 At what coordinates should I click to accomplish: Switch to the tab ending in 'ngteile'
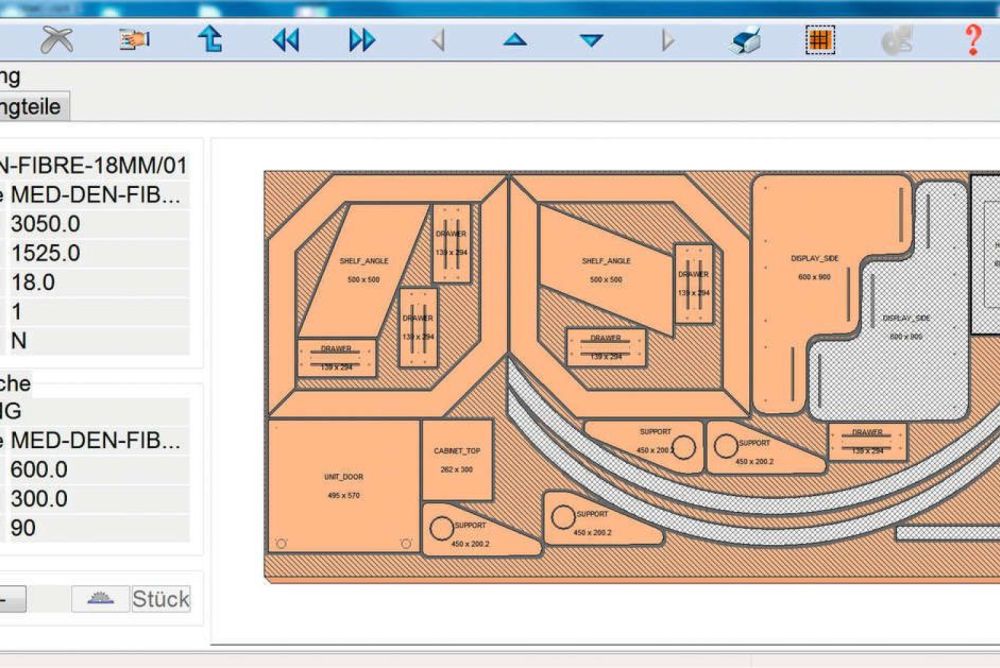click(33, 106)
